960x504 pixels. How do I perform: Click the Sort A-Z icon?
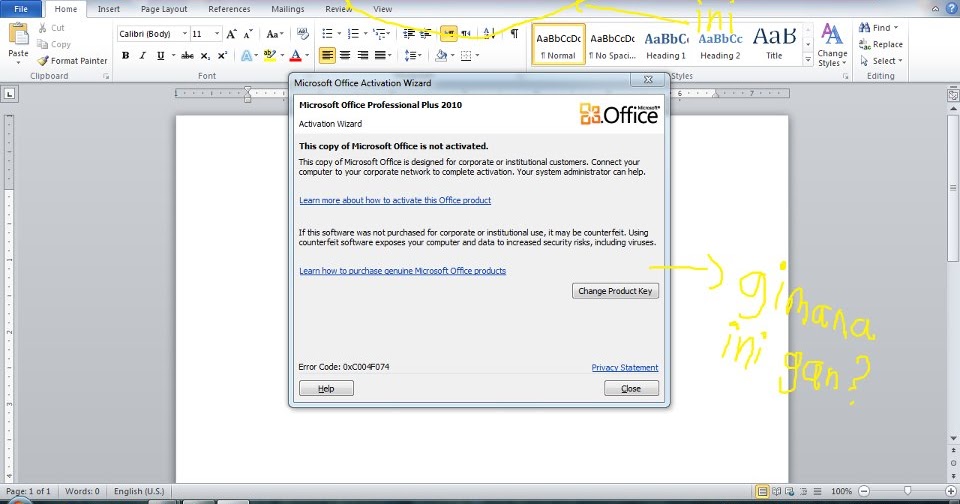(489, 34)
